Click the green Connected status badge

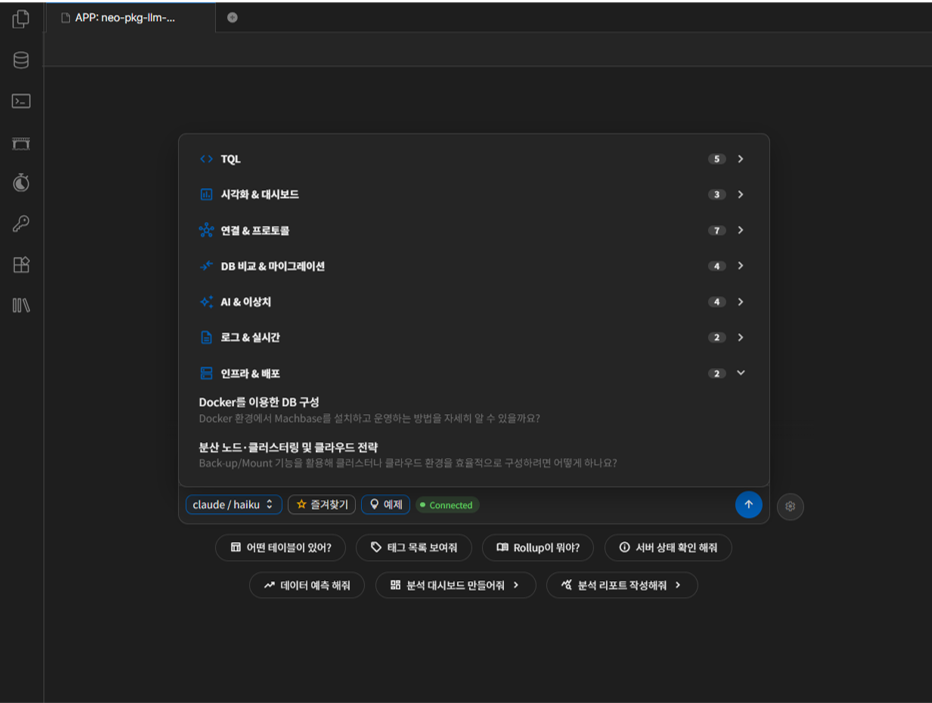coord(447,505)
